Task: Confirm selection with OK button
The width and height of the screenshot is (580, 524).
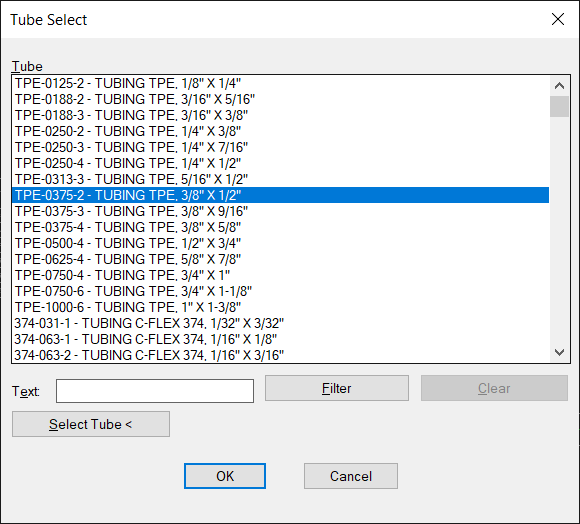Action: [x=225, y=476]
